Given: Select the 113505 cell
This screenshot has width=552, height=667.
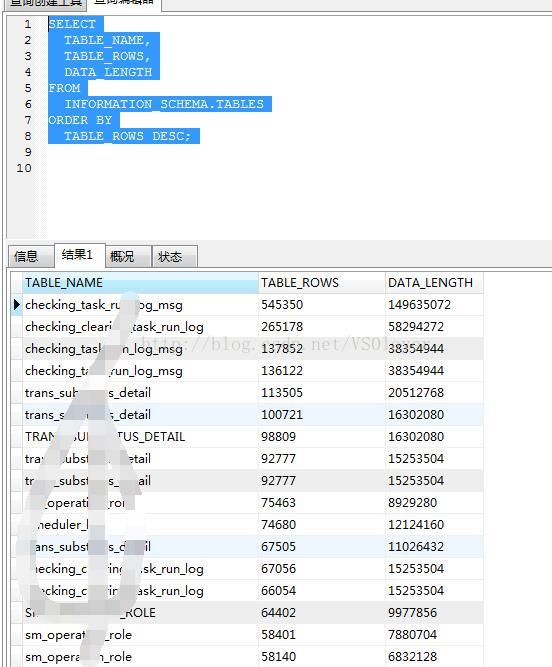Looking at the screenshot, I should pyautogui.click(x=321, y=393).
